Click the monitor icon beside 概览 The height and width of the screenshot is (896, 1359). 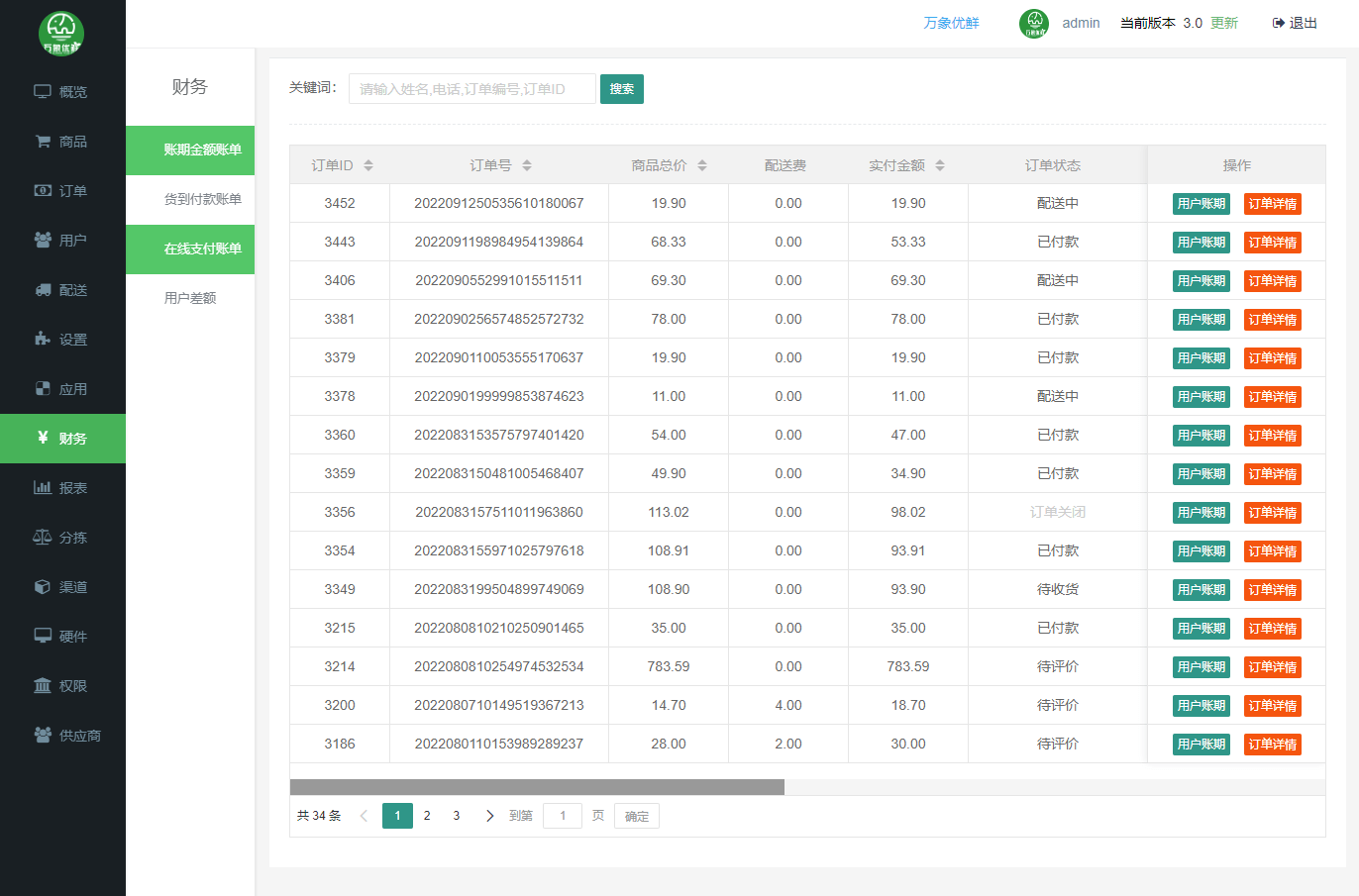tap(43, 92)
